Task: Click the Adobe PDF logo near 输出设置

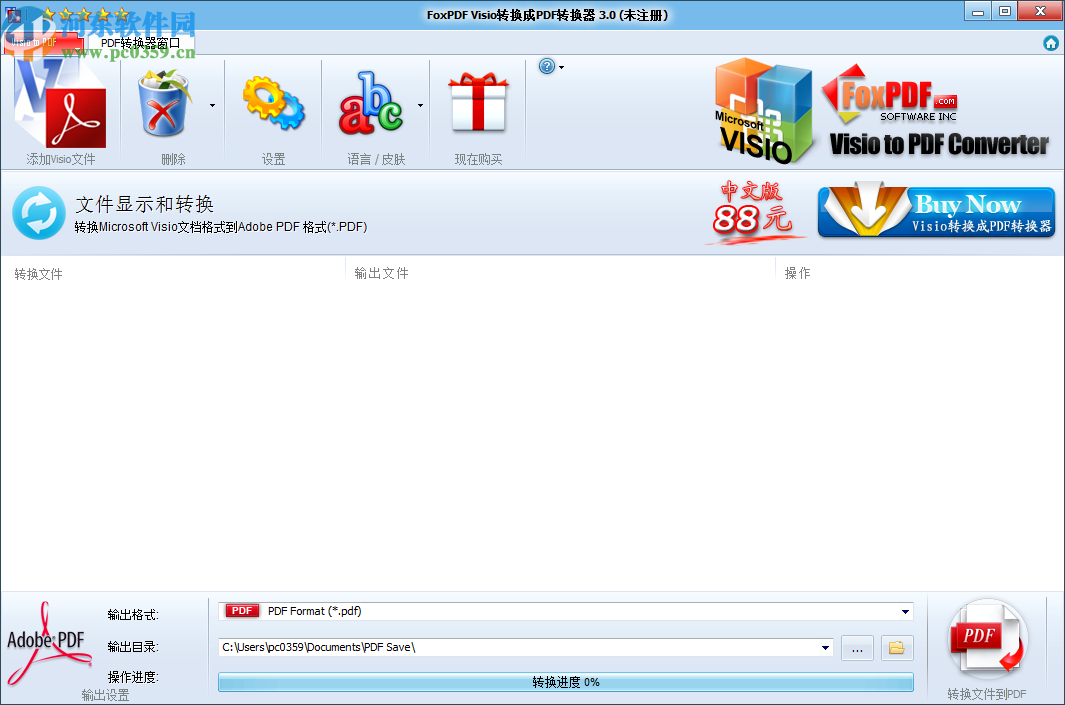Action: [48, 640]
